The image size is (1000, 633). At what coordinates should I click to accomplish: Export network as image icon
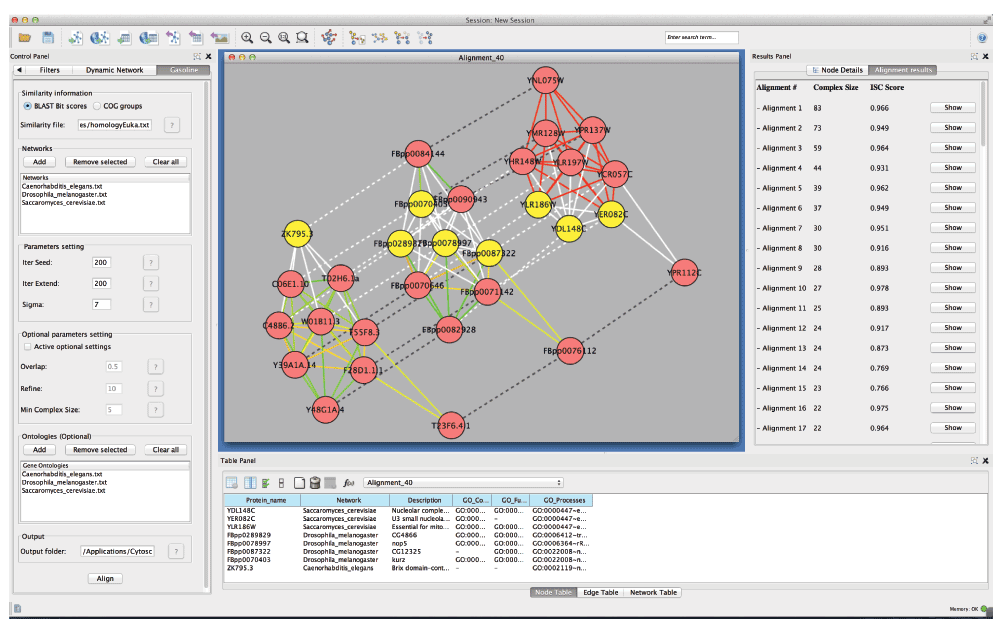tap(219, 38)
